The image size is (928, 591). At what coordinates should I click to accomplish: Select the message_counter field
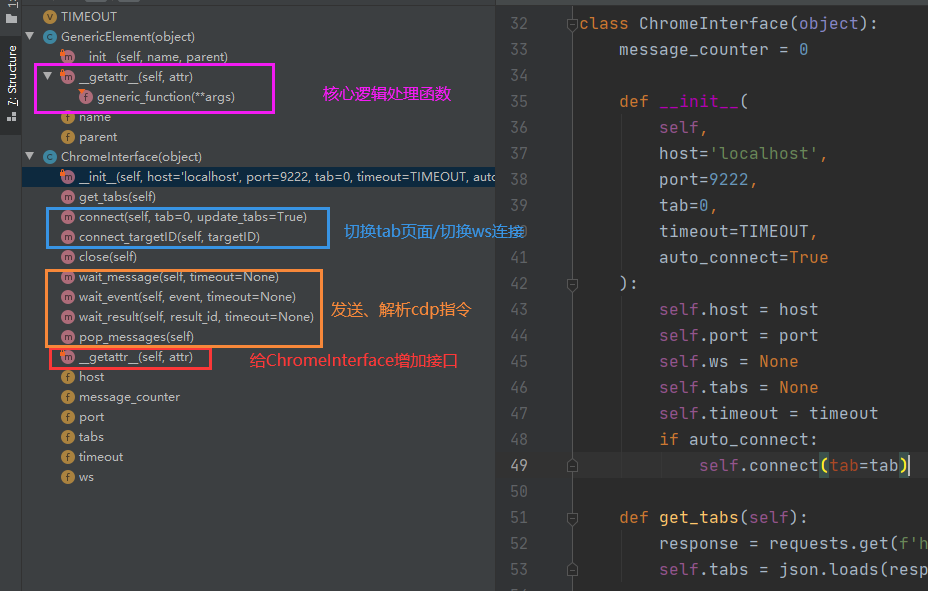coord(129,397)
